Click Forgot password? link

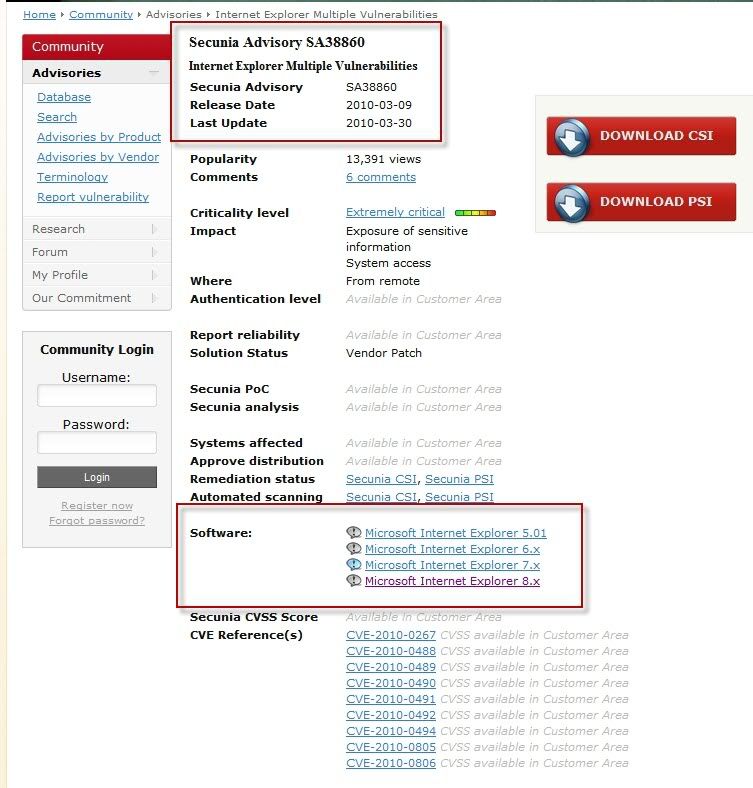pyautogui.click(x=97, y=521)
